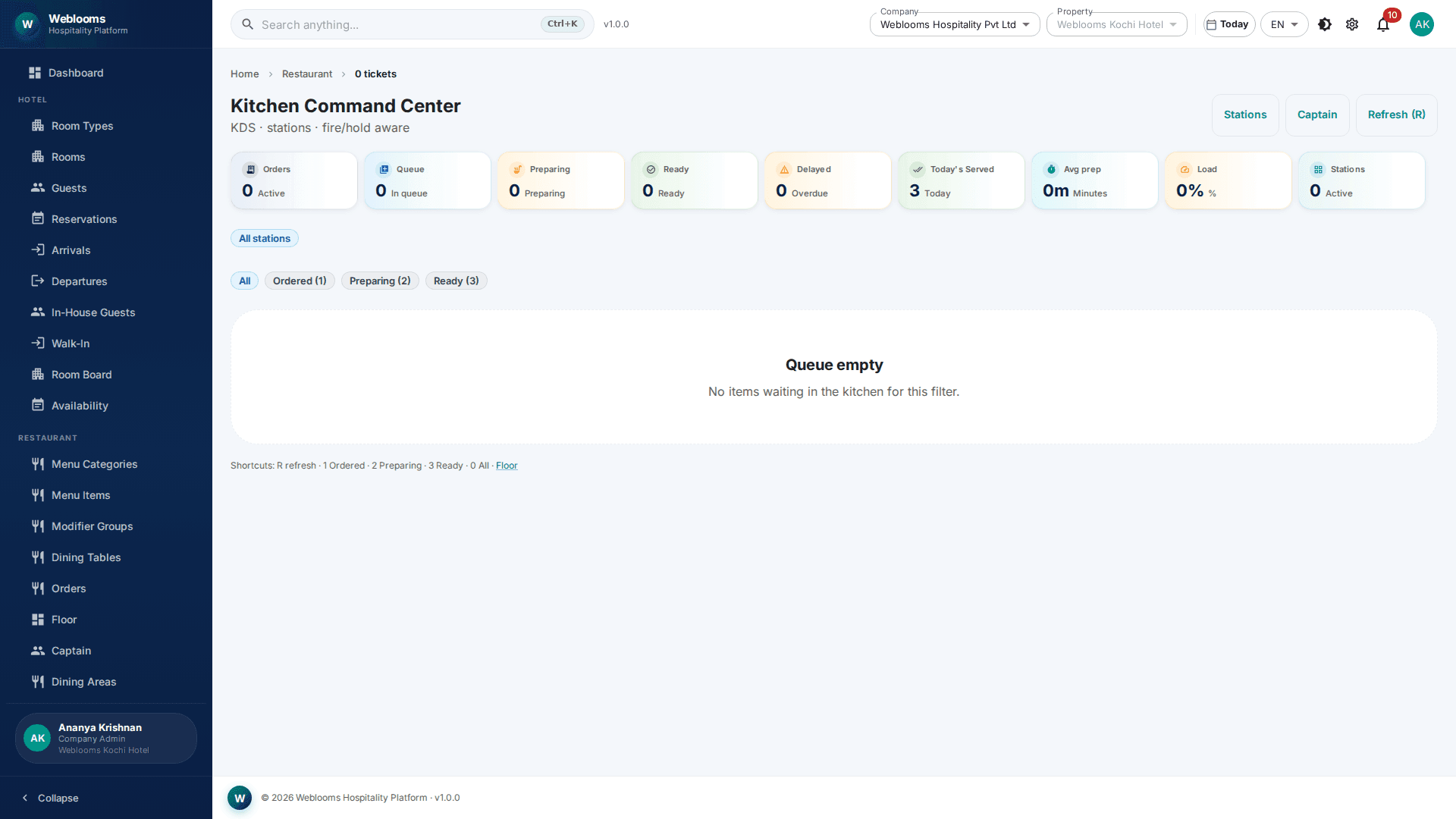Click the Refresh (R) button

pos(1397,115)
